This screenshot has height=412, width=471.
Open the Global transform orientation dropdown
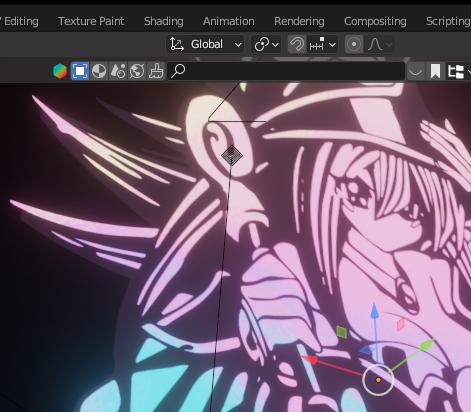[x=205, y=44]
